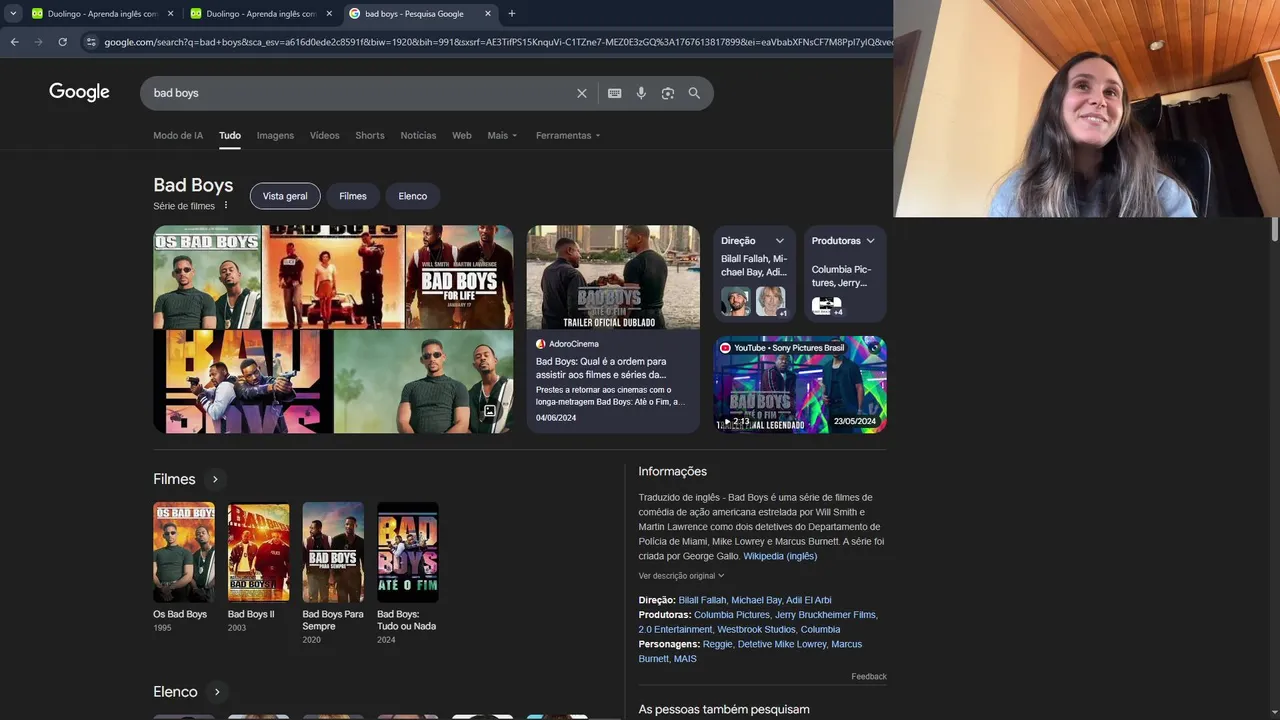Open the site info icon in address bar
The width and height of the screenshot is (1280, 720).
[91, 42]
